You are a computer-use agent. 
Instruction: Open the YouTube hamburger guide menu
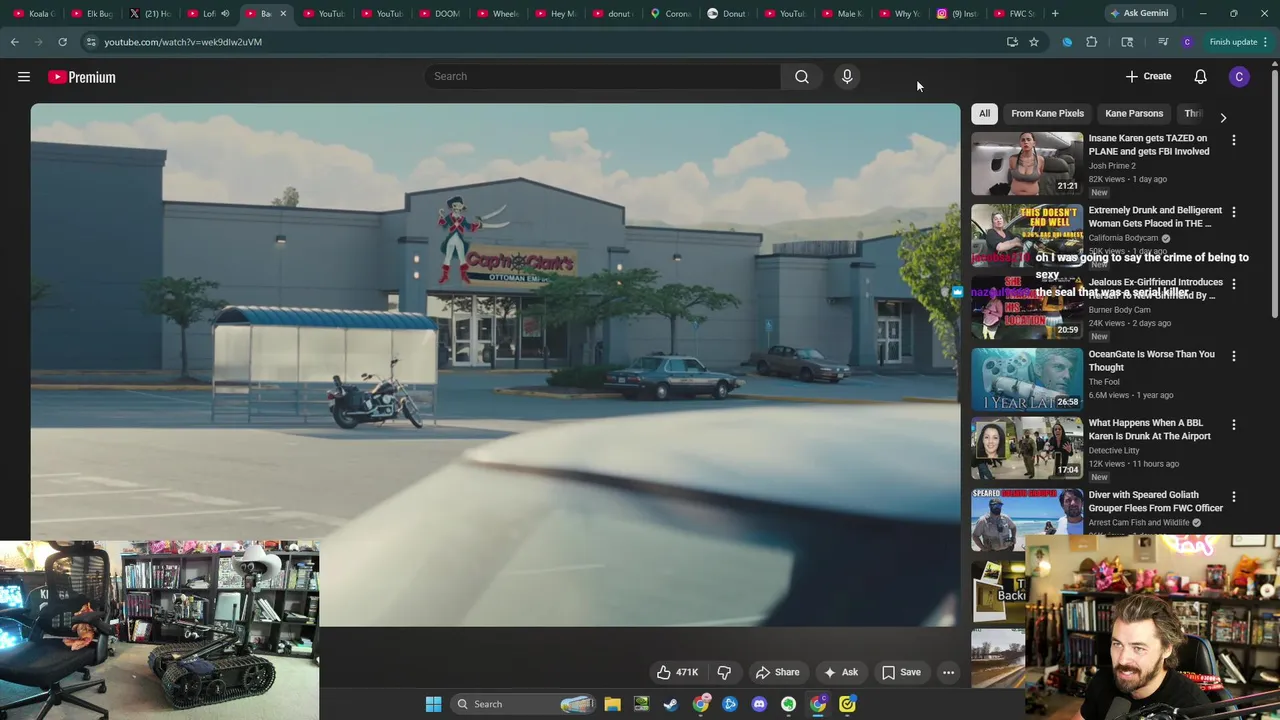point(24,77)
